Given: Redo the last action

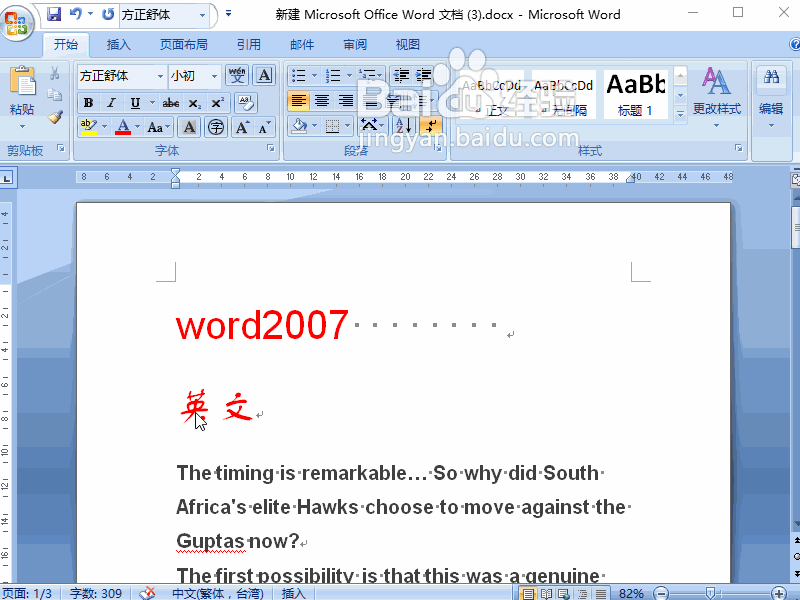Looking at the screenshot, I should coord(108,14).
